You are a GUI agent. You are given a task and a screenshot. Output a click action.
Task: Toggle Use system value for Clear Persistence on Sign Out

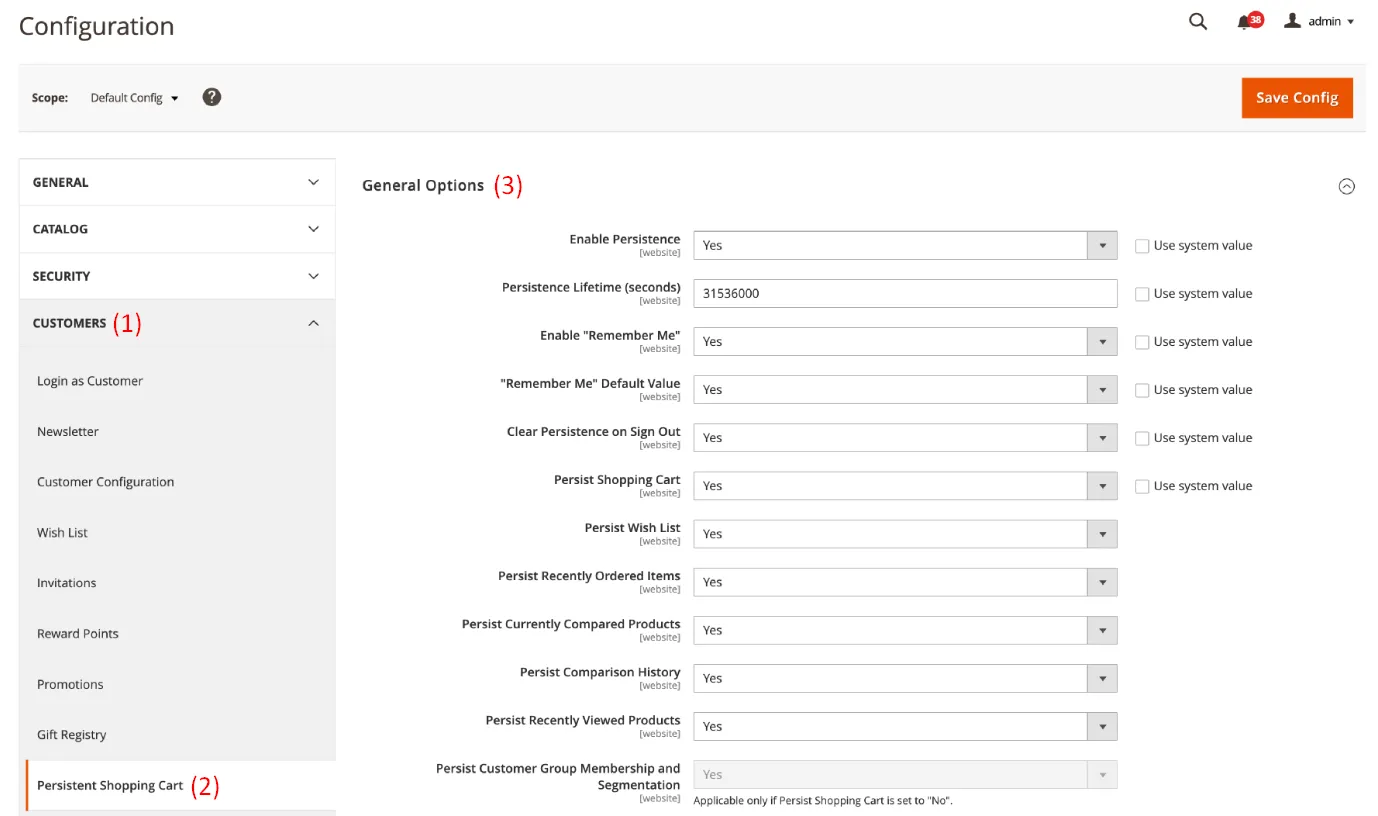(1141, 438)
